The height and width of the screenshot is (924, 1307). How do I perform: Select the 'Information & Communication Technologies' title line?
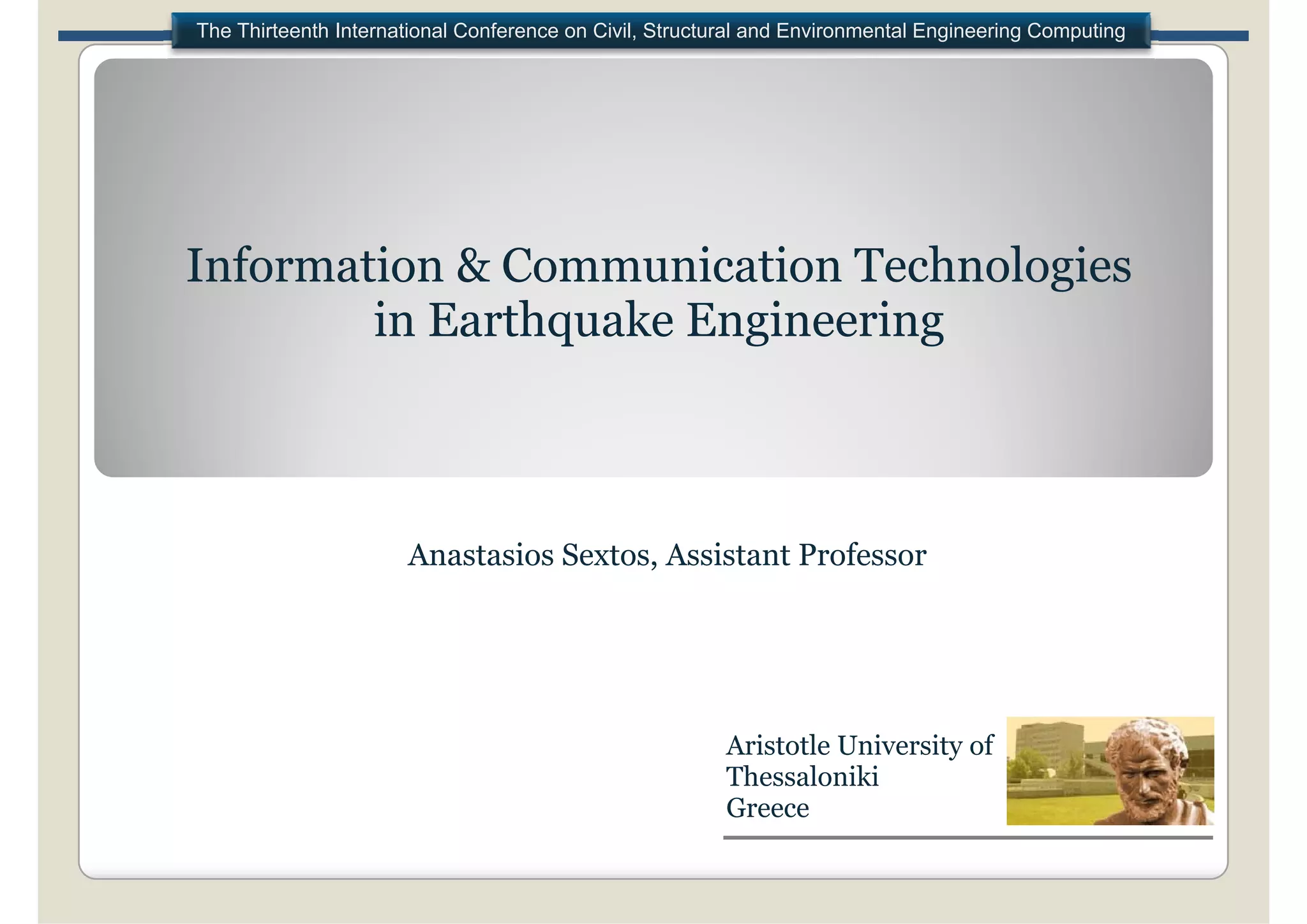(658, 265)
